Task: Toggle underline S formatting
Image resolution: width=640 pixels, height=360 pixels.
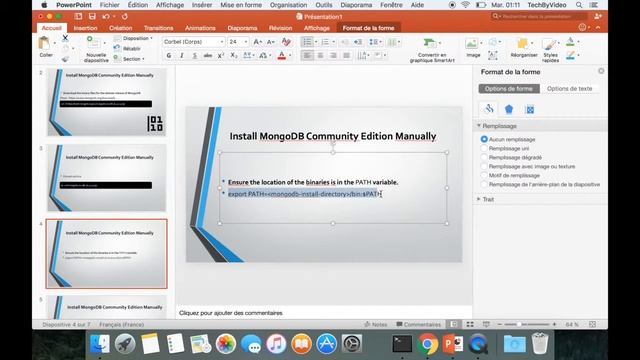Action: point(195,56)
